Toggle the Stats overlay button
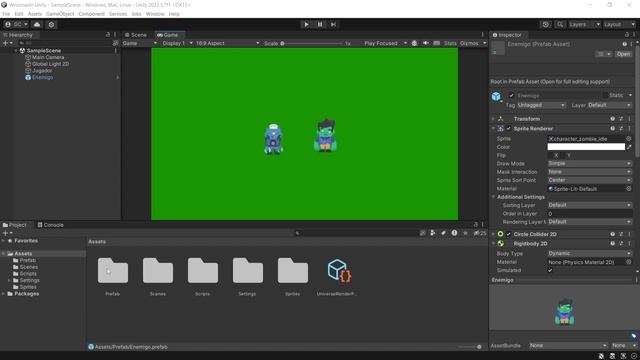This screenshot has width=640, height=360. tap(450, 43)
